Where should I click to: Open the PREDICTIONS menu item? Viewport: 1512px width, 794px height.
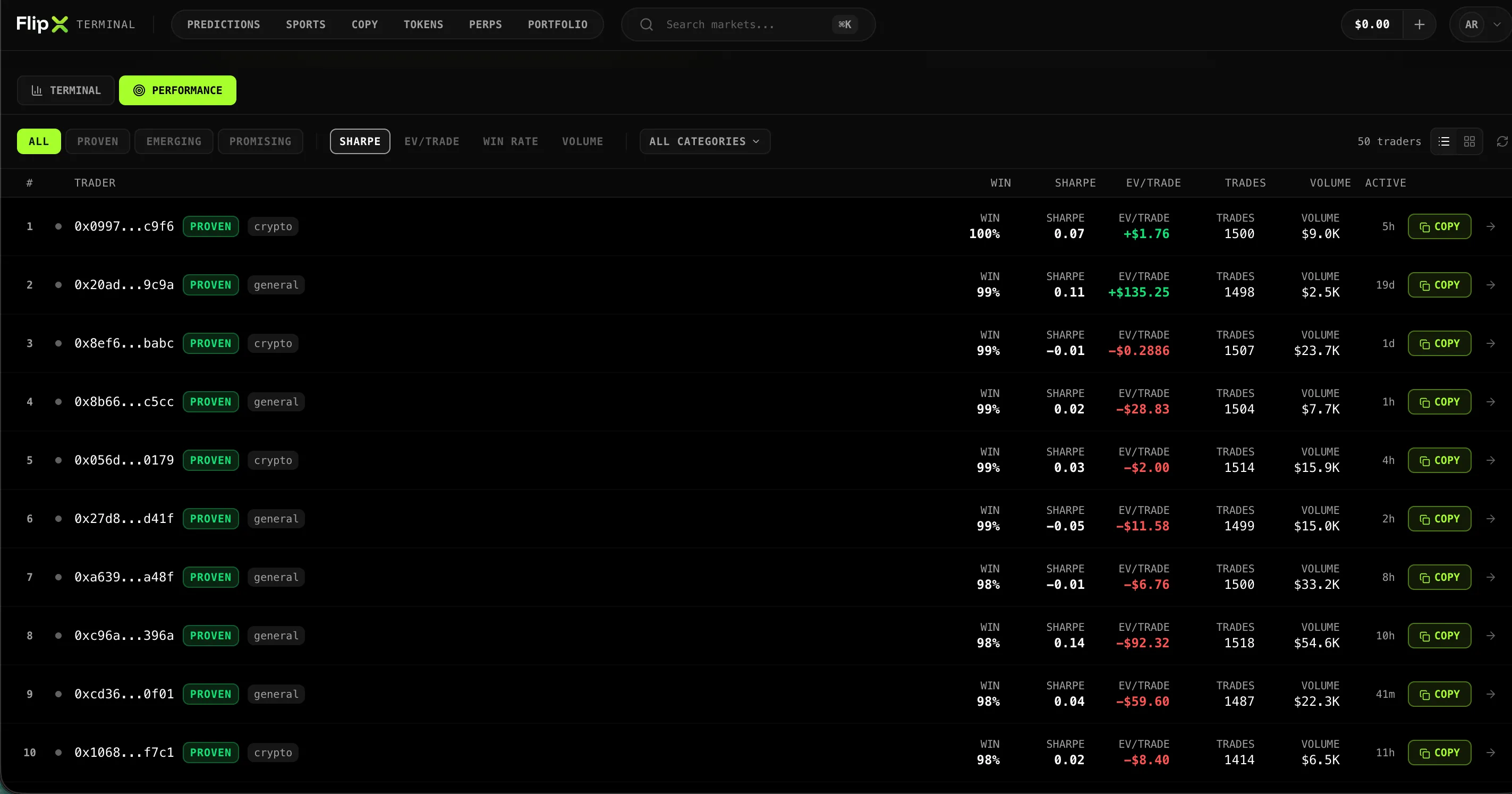223,24
